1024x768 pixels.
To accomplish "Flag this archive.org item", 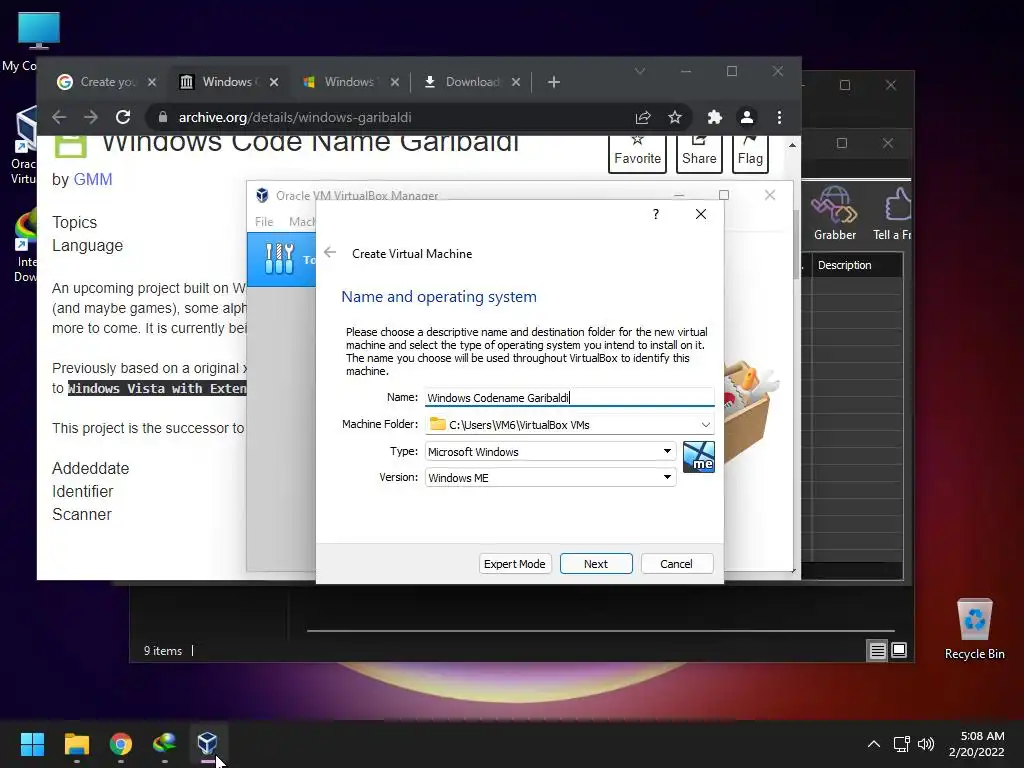I will click(x=750, y=153).
